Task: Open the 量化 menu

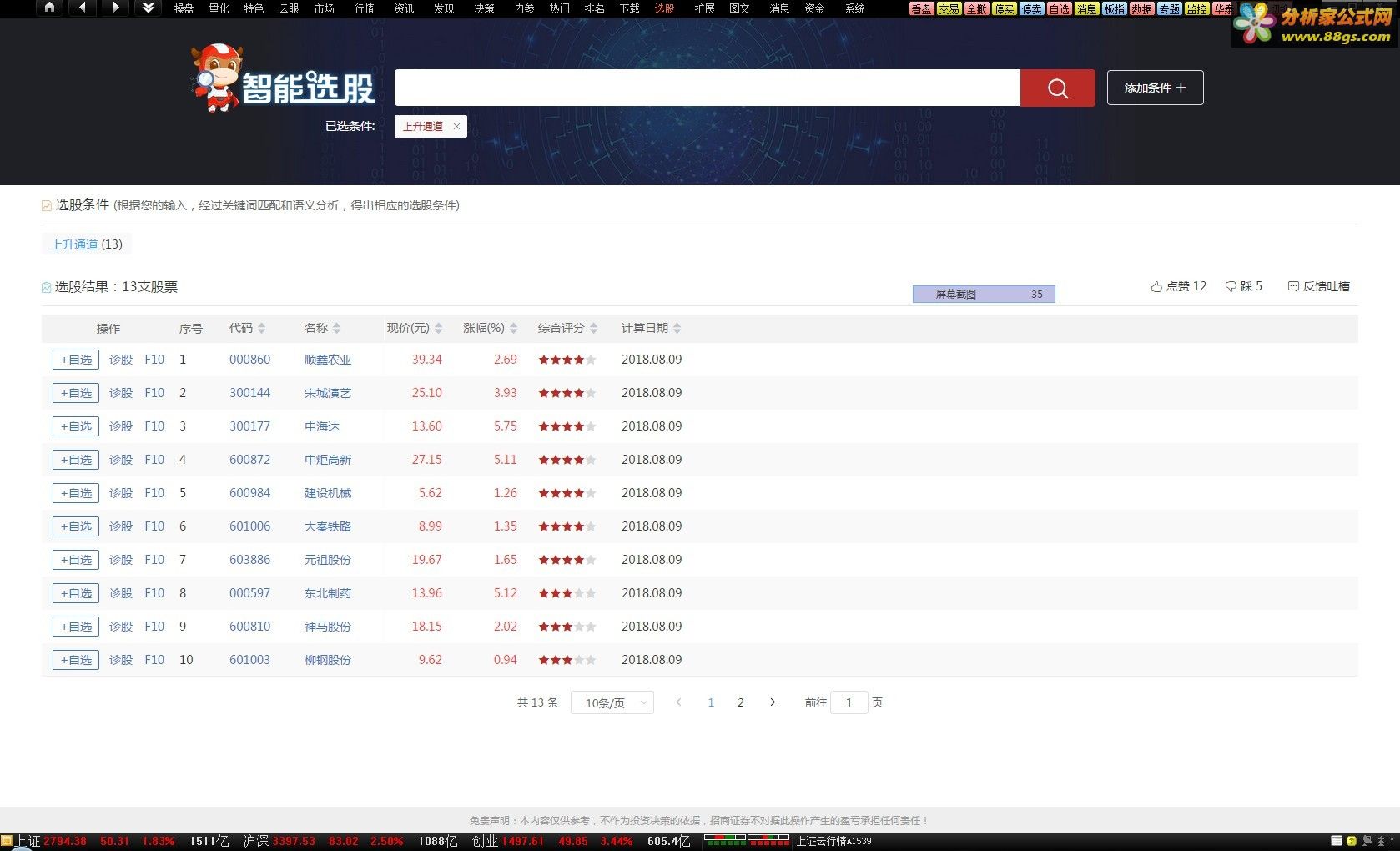Action: click(x=219, y=8)
